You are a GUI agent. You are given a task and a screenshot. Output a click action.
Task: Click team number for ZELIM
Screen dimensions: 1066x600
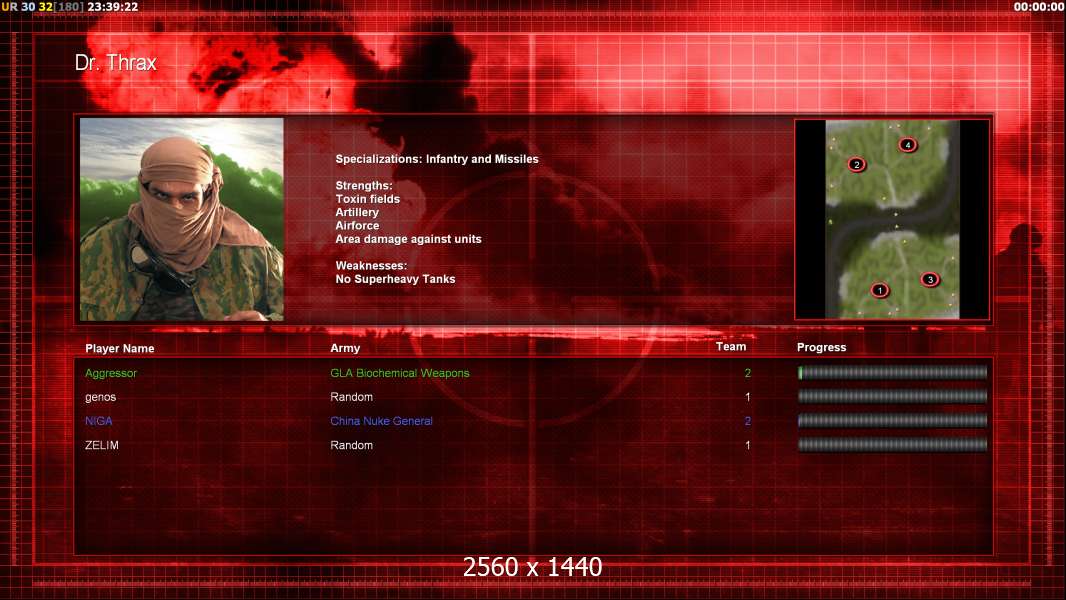pyautogui.click(x=748, y=445)
